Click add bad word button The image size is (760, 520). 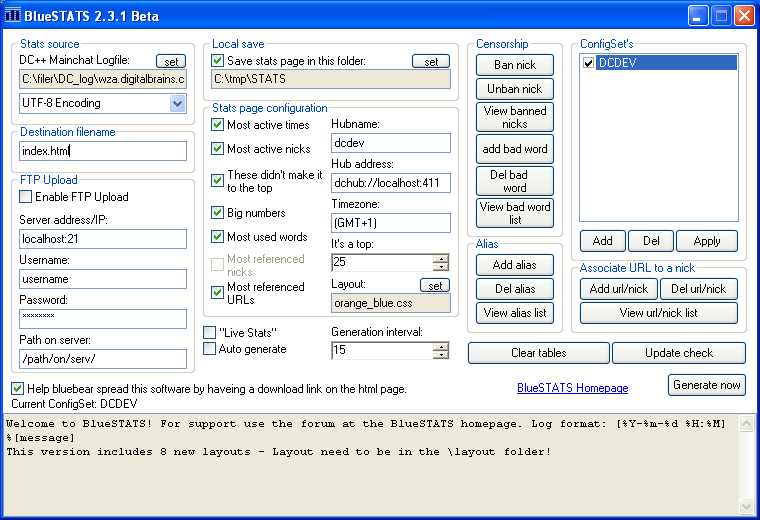pyautogui.click(x=515, y=149)
